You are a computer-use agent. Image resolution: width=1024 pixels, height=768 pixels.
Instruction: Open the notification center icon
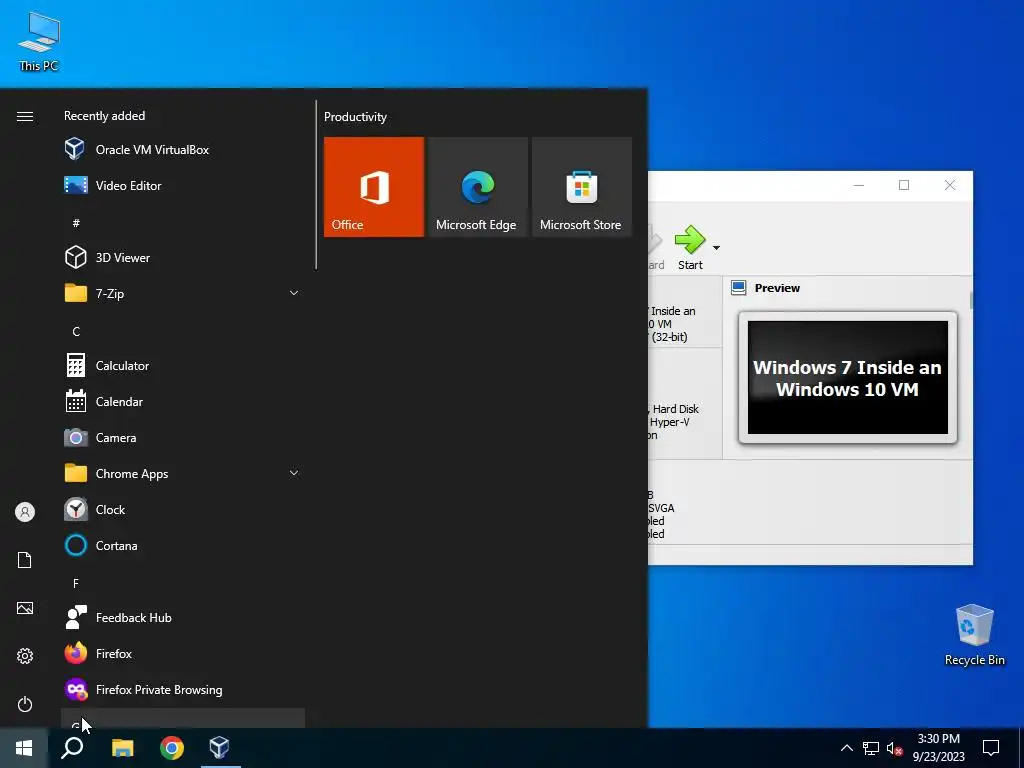click(991, 748)
